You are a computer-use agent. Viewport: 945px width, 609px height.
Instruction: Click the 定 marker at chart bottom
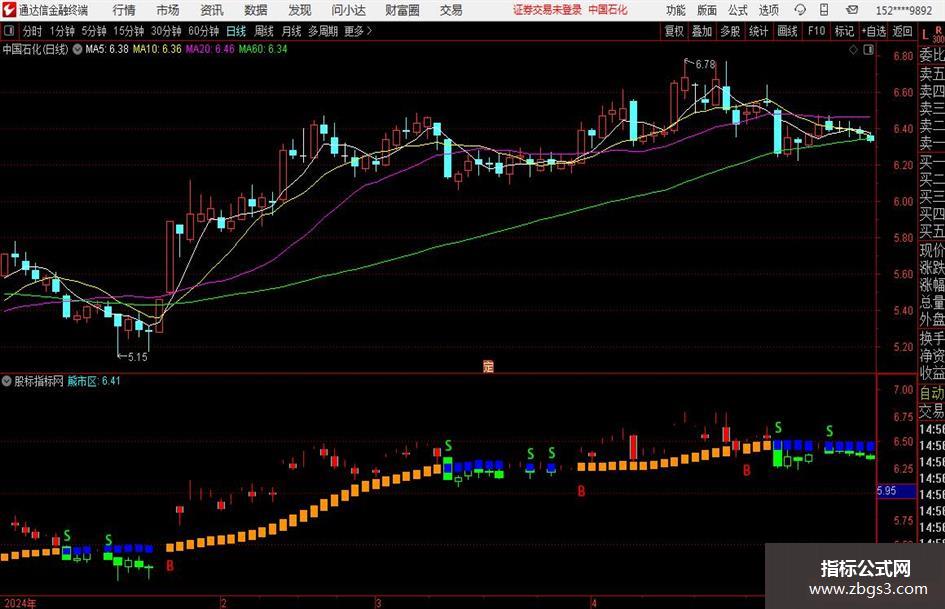[488, 366]
